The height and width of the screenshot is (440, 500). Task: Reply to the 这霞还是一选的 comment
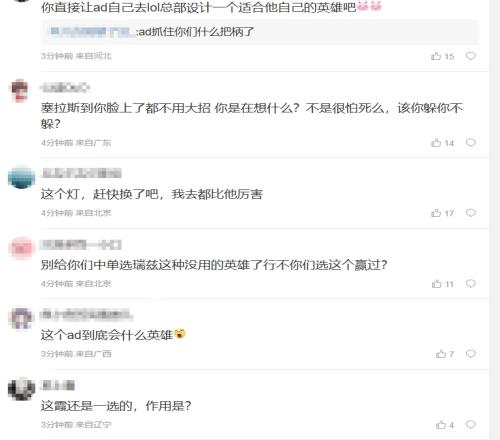point(471,424)
